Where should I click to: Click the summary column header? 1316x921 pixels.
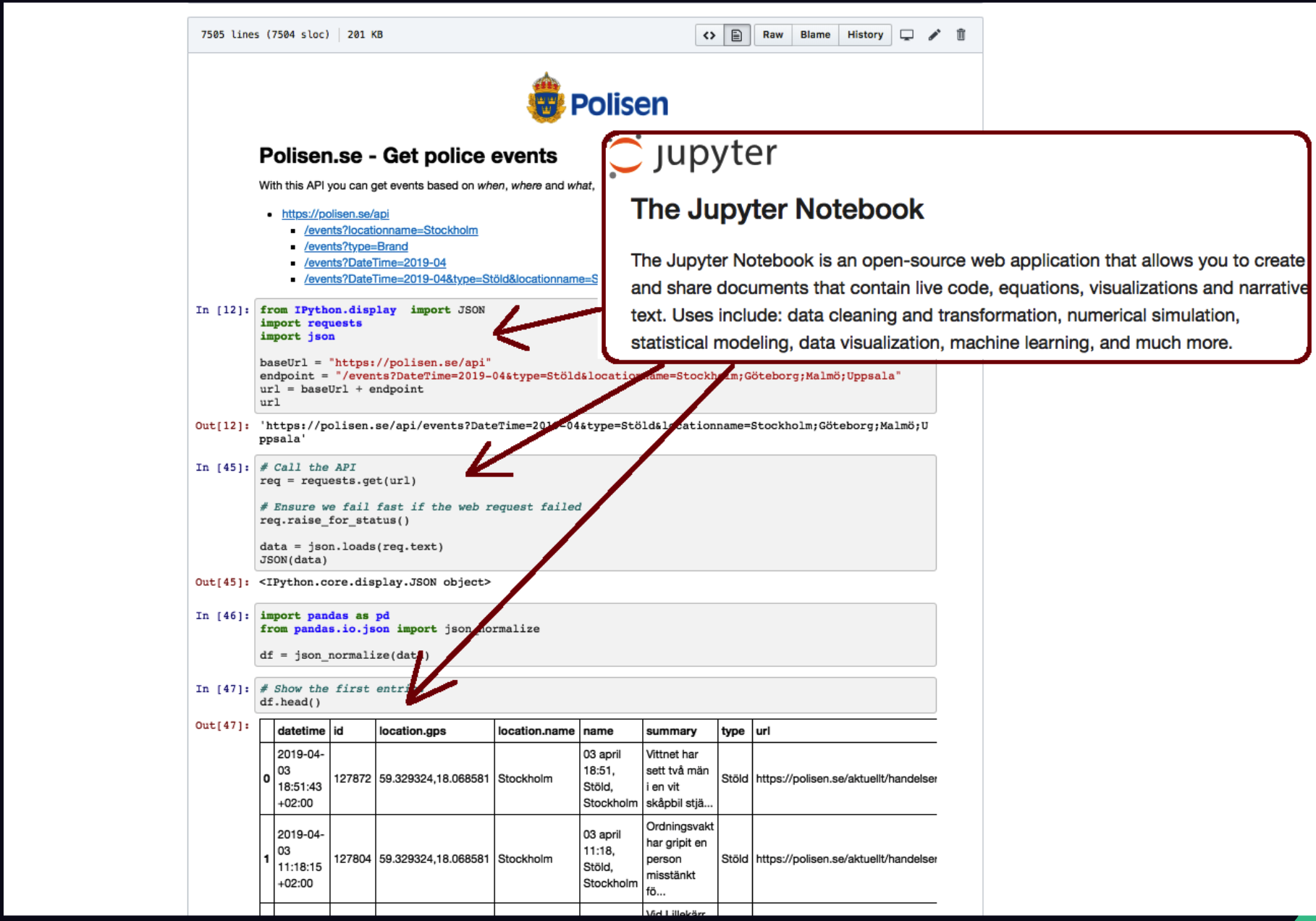pos(680,731)
